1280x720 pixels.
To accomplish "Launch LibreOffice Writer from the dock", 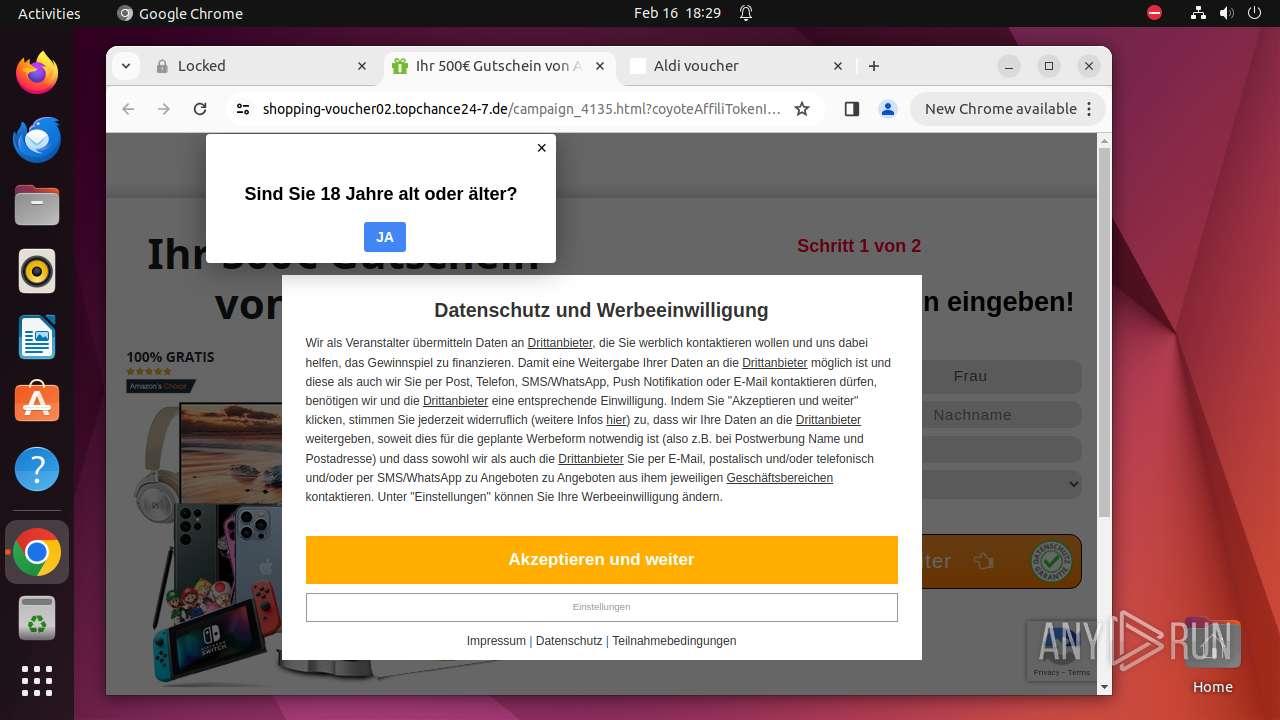I will click(37, 337).
